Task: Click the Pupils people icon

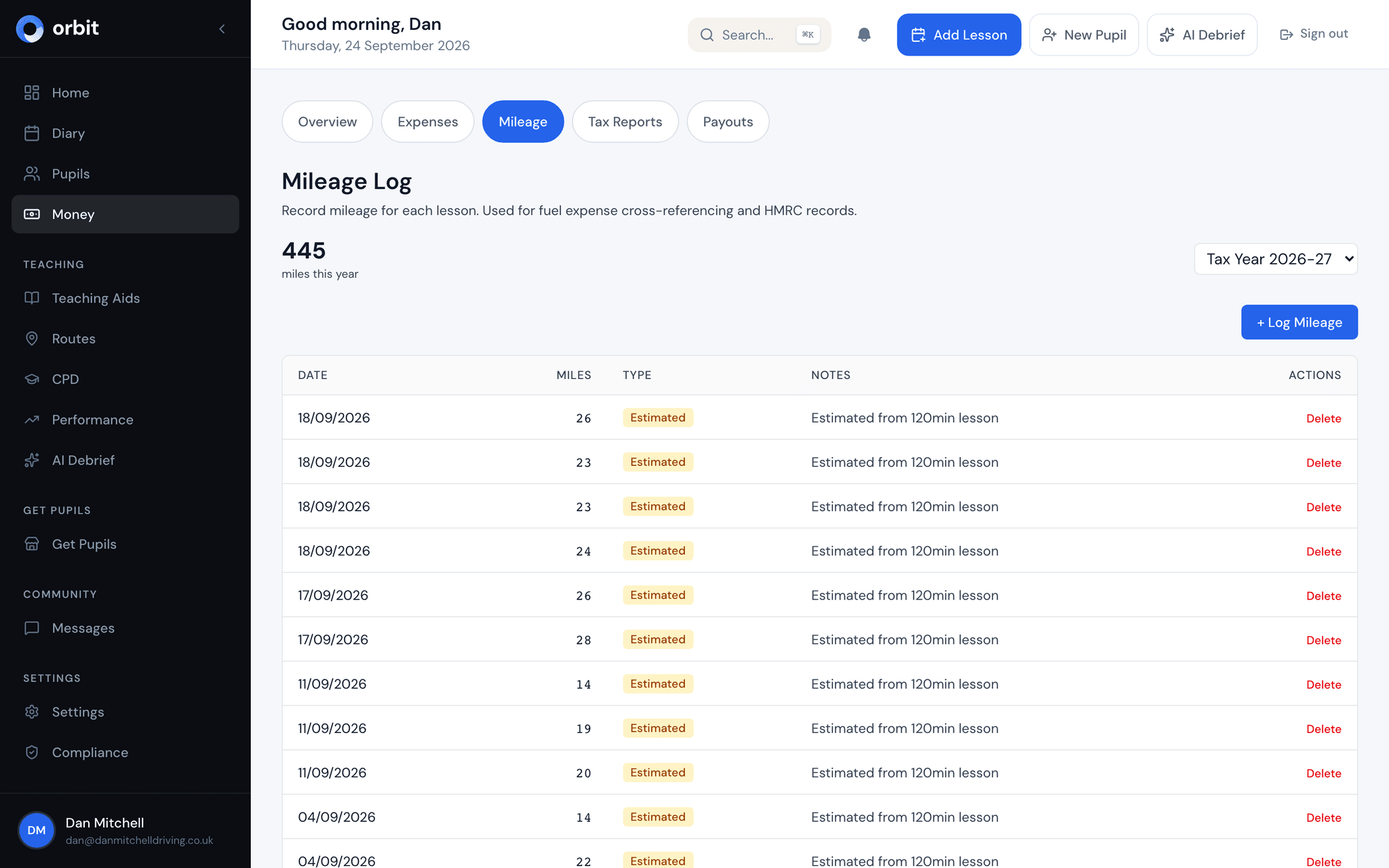Action: click(x=32, y=174)
